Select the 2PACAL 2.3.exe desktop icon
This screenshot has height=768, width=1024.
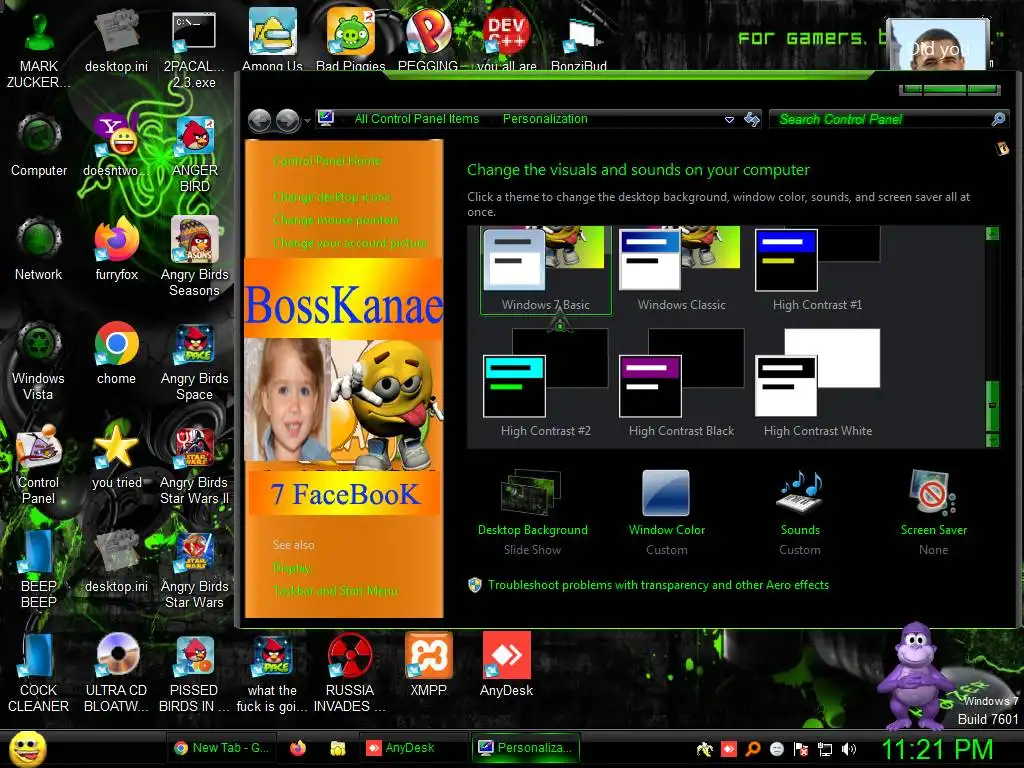click(194, 50)
